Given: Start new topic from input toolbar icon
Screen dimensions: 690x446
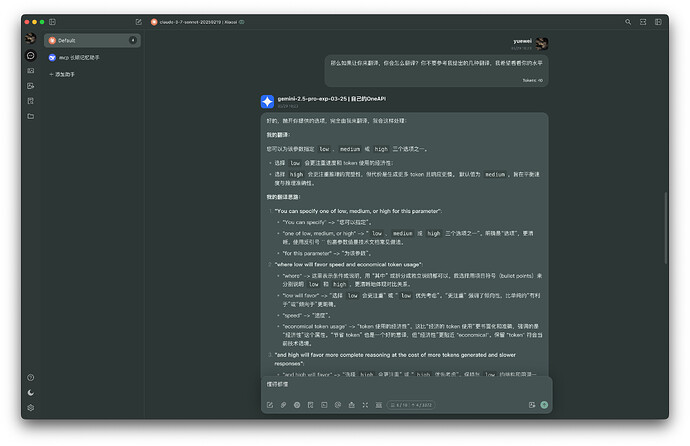Looking at the screenshot, I should coord(270,405).
